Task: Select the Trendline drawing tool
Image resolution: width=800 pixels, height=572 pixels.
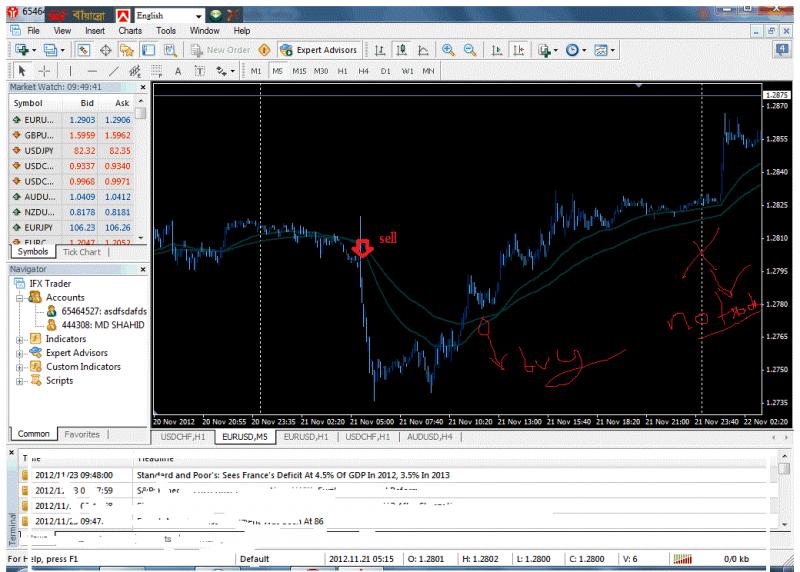Action: [114, 71]
